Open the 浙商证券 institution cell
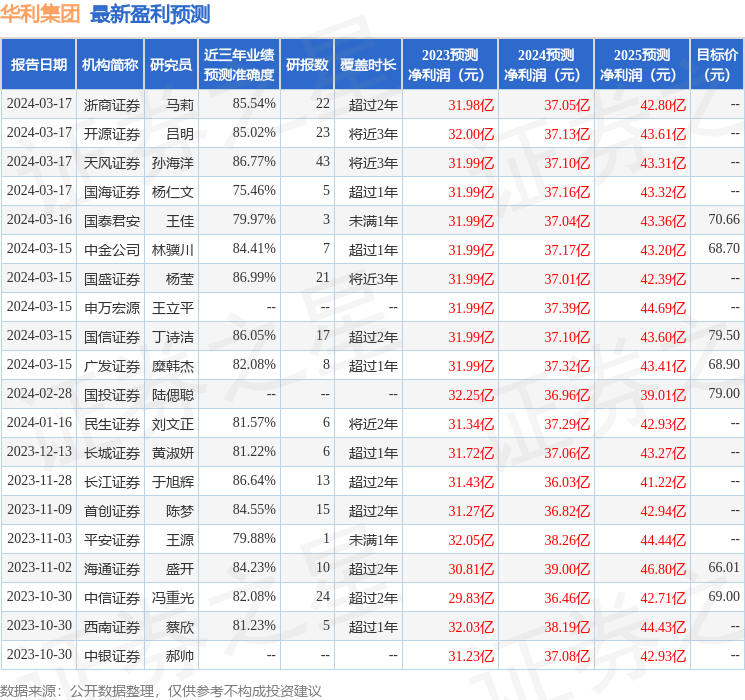 click(112, 105)
